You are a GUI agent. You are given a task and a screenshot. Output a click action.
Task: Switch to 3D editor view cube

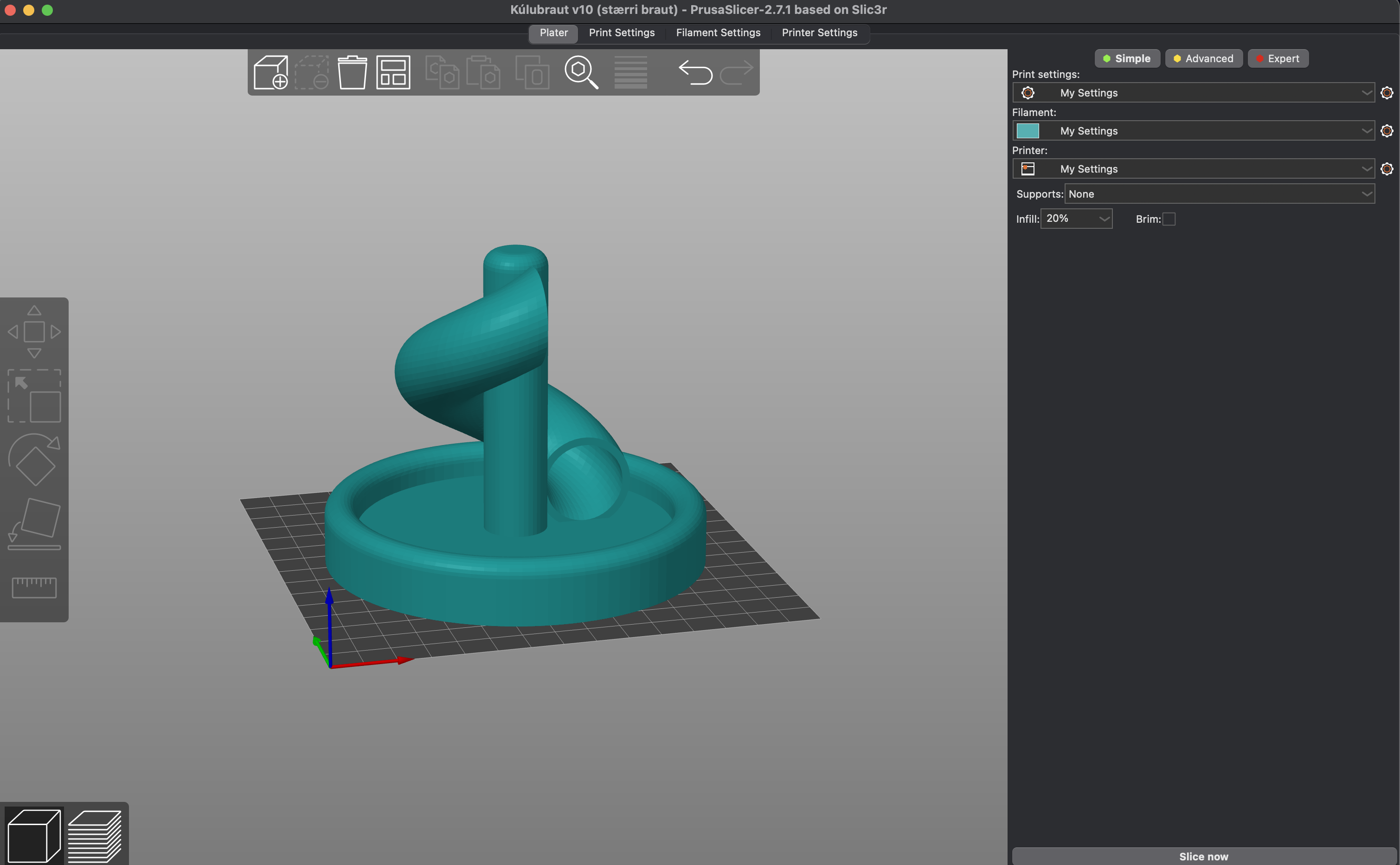pyautogui.click(x=34, y=835)
